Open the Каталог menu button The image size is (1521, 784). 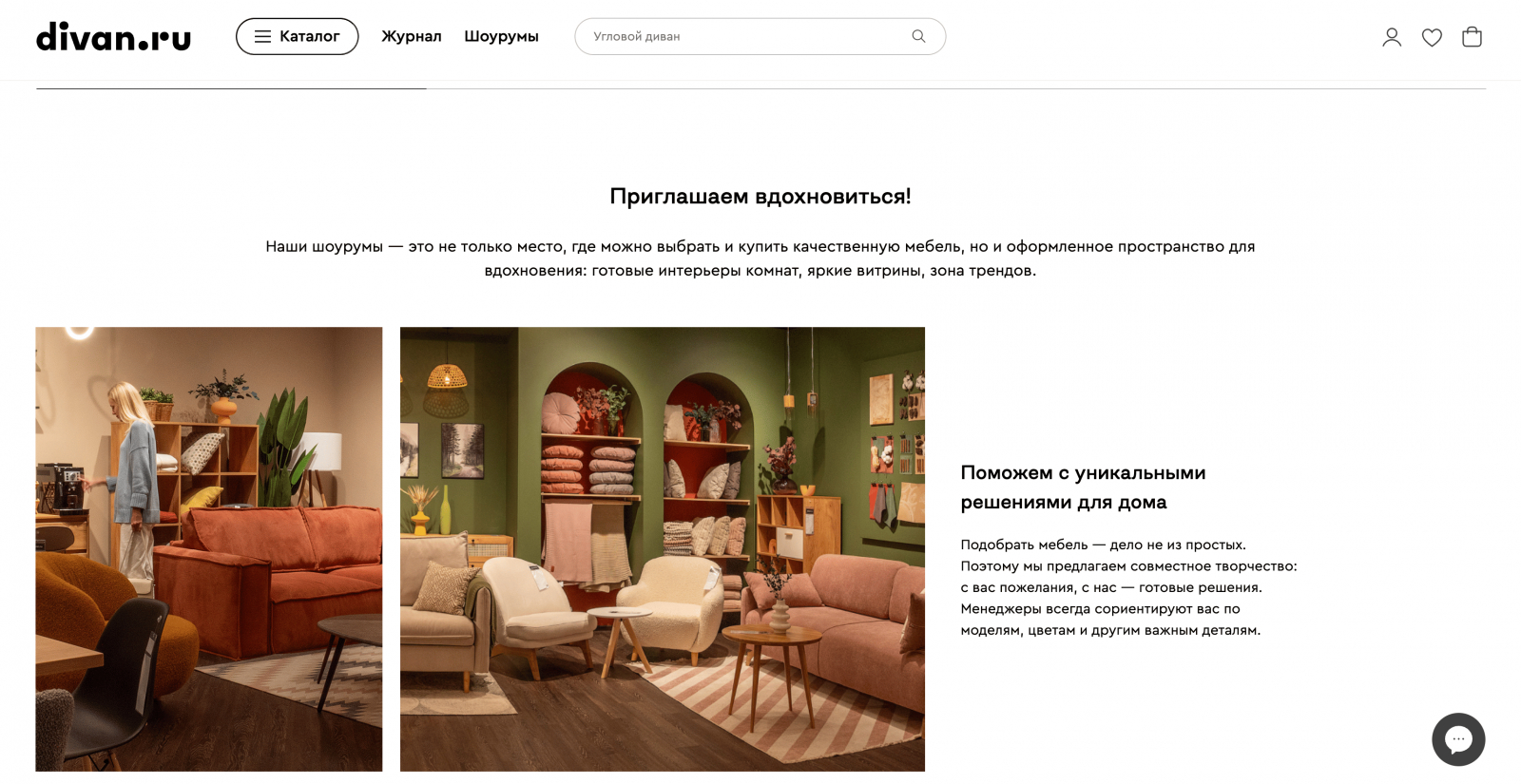coord(297,36)
